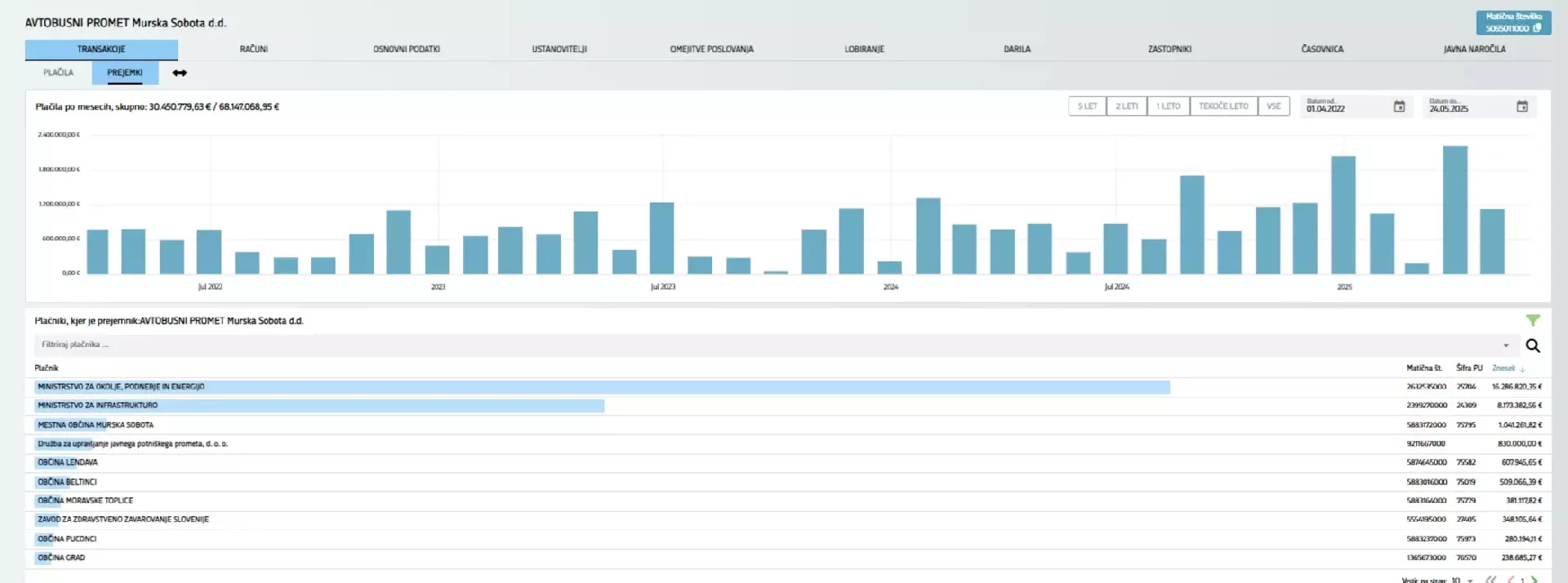Viewport: 1568px width, 583px height.
Task: Select the TEKOČE LETO time range
Action: 1223,106
